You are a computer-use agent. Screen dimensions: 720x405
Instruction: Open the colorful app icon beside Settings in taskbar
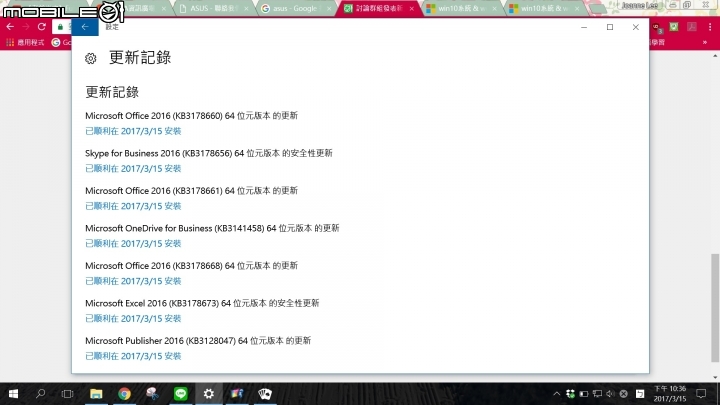[237, 394]
